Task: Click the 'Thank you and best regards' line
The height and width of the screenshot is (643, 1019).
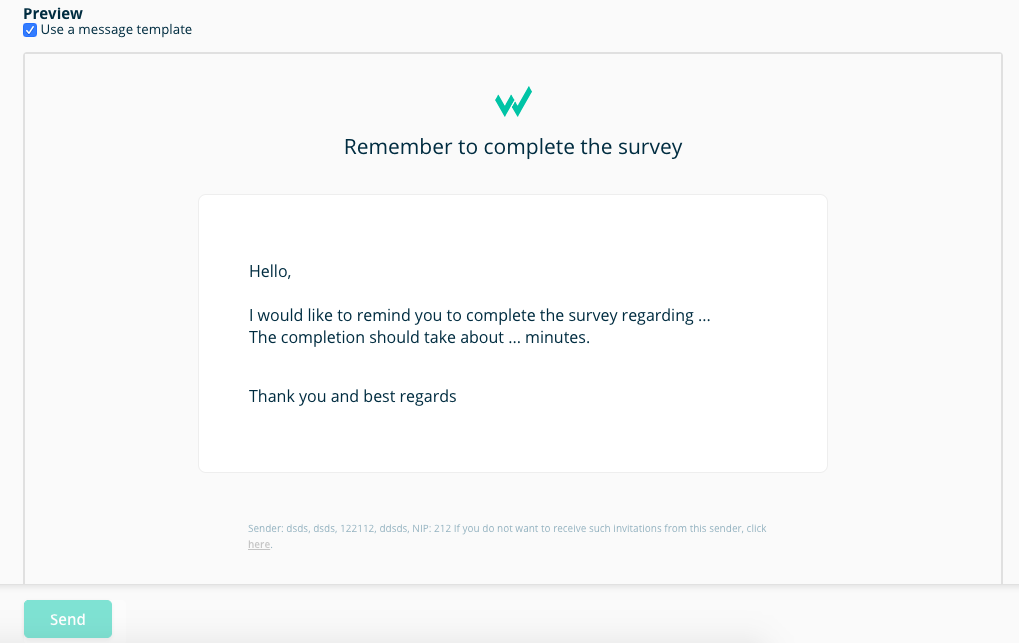Action: point(352,396)
